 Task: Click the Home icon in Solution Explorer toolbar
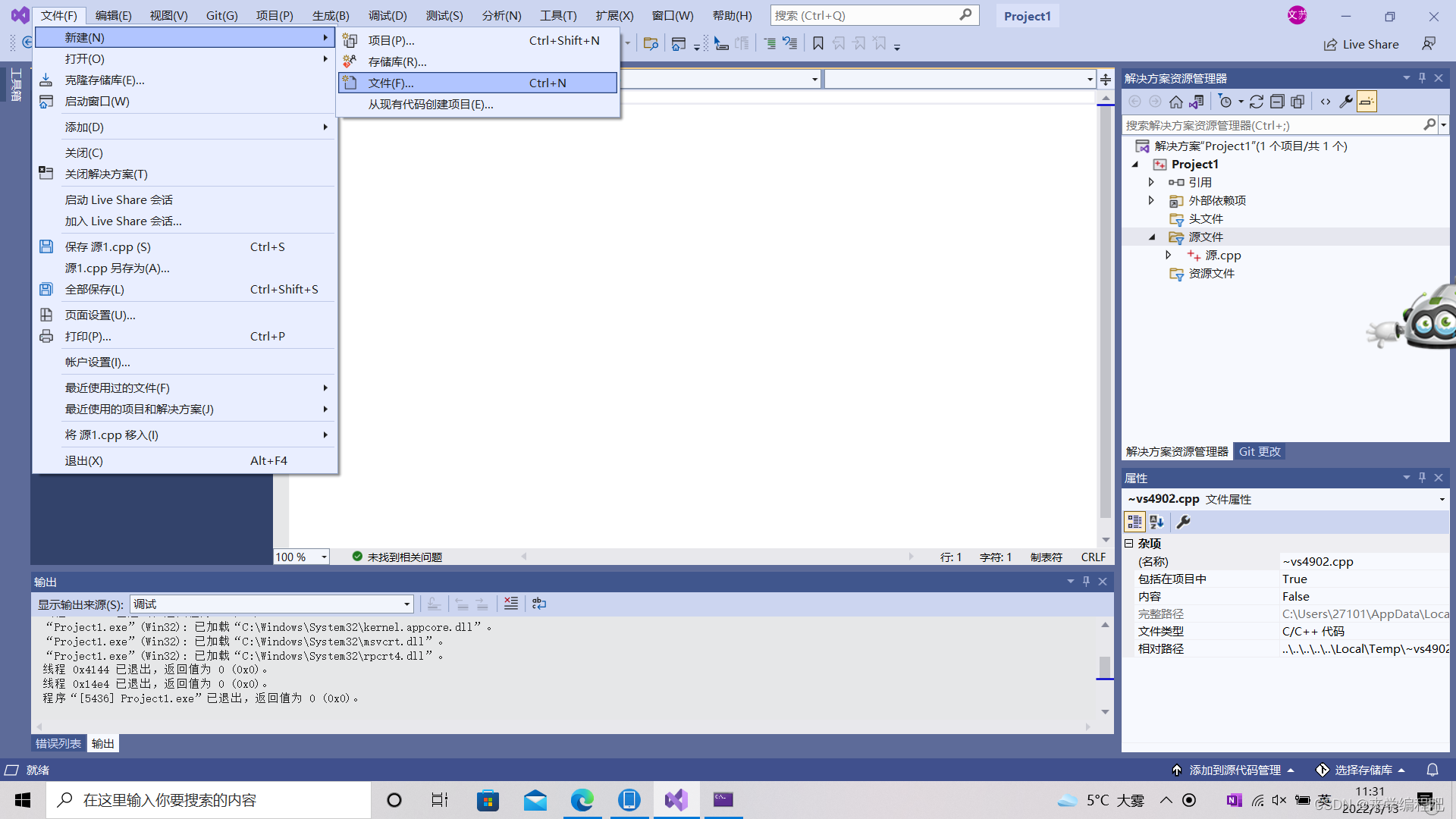(1175, 102)
